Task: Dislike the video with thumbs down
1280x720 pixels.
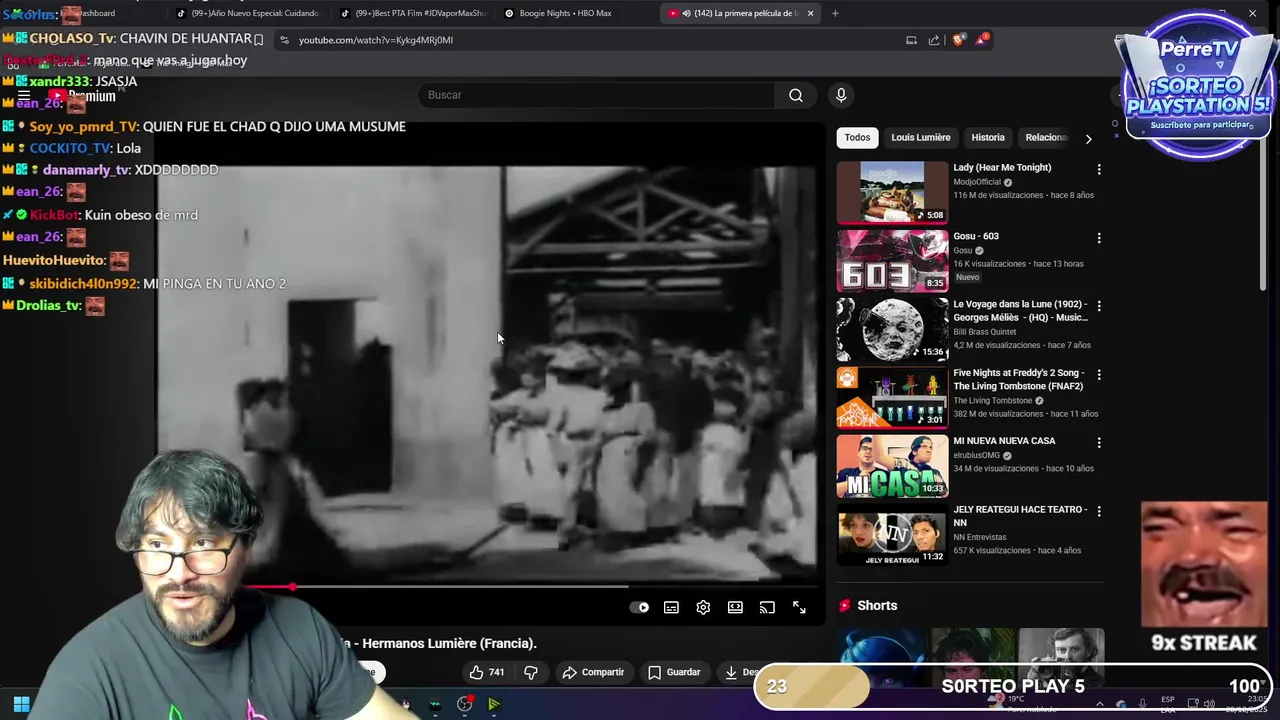Action: [531, 672]
